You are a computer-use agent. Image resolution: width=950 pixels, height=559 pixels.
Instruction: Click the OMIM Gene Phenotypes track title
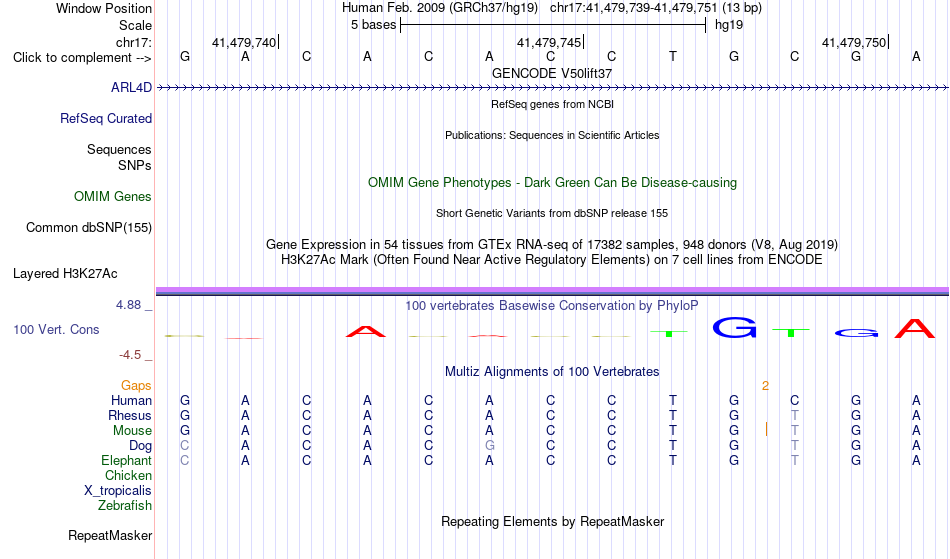pyautogui.click(x=552, y=182)
